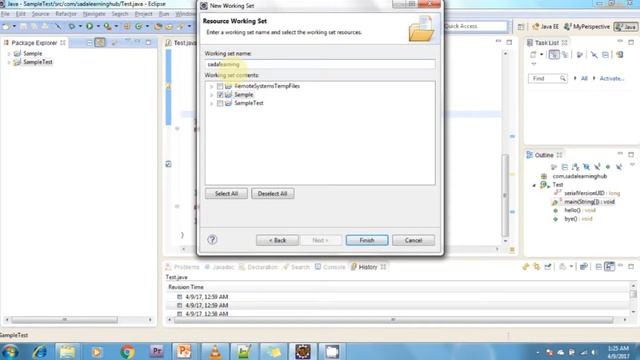Click Hide Static Members icon in Outline
This screenshot has height=360, width=640.
597,167
